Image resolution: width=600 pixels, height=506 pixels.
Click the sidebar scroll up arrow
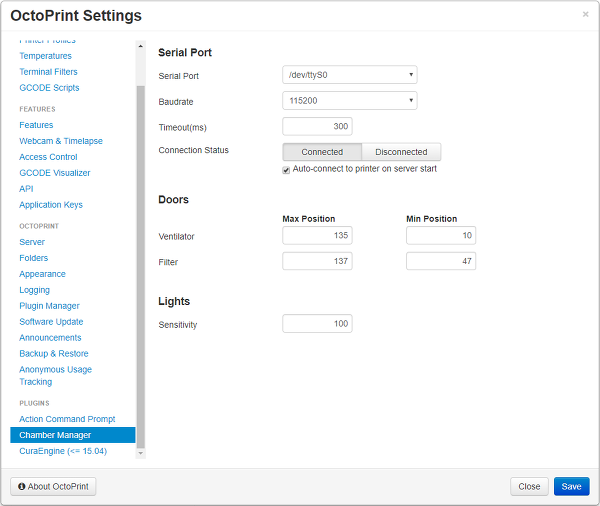tap(140, 46)
